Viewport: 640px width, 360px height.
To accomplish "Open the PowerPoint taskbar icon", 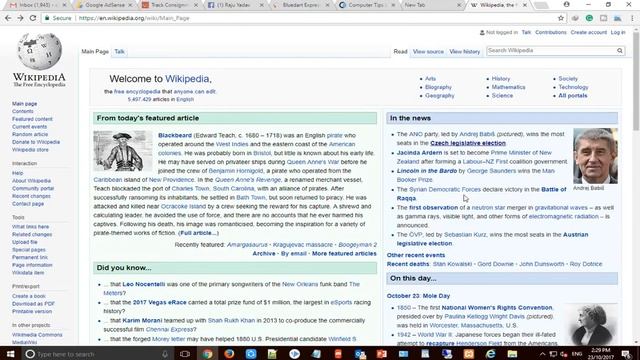I will [382, 354].
